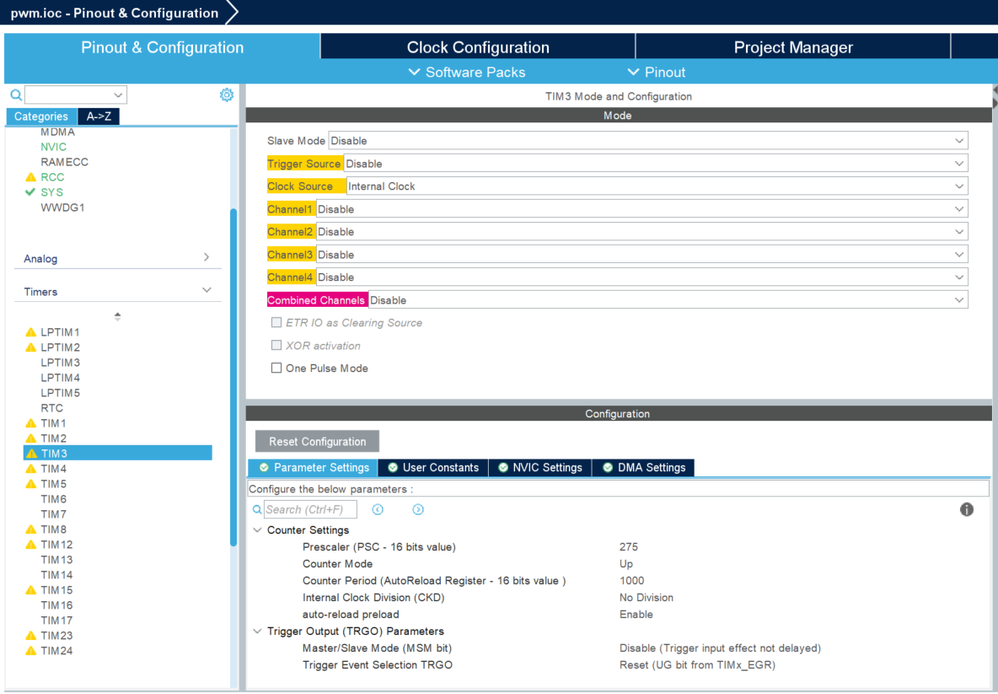Click Internal Clock Division value No Division
The height and width of the screenshot is (694, 998).
(646, 597)
